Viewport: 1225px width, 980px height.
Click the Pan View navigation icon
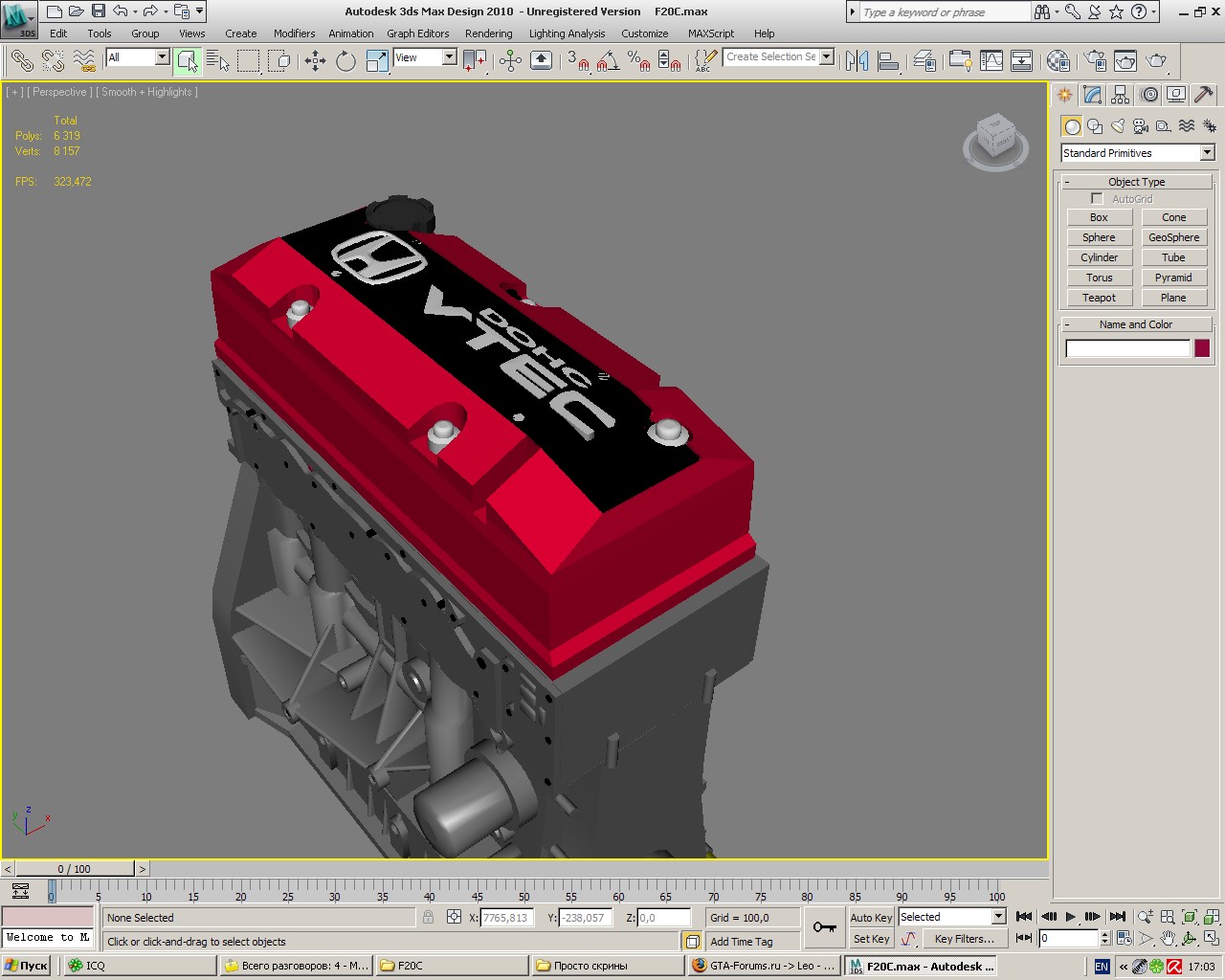tap(1168, 939)
